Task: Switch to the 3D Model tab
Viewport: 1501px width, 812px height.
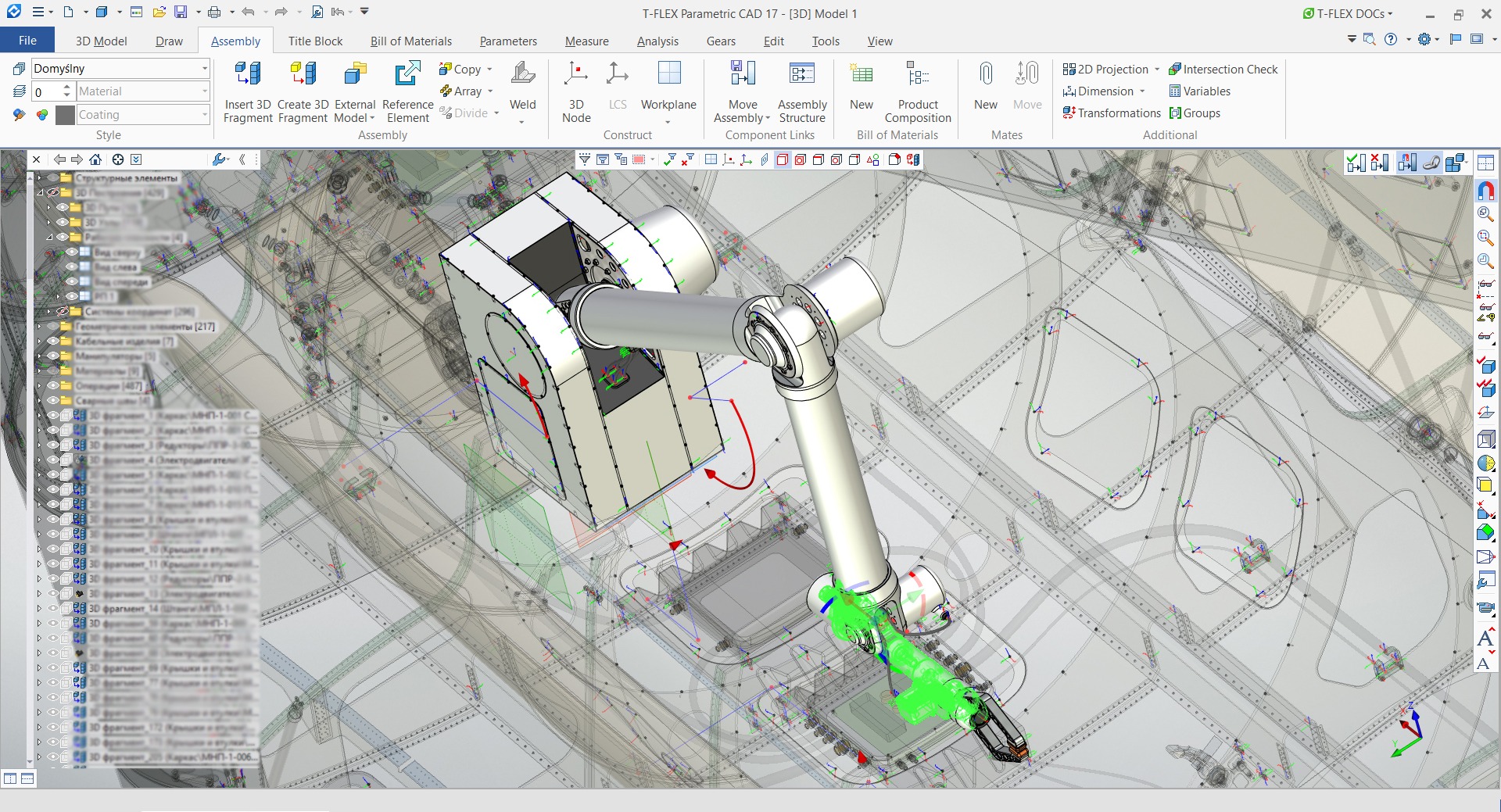Action: [x=102, y=41]
